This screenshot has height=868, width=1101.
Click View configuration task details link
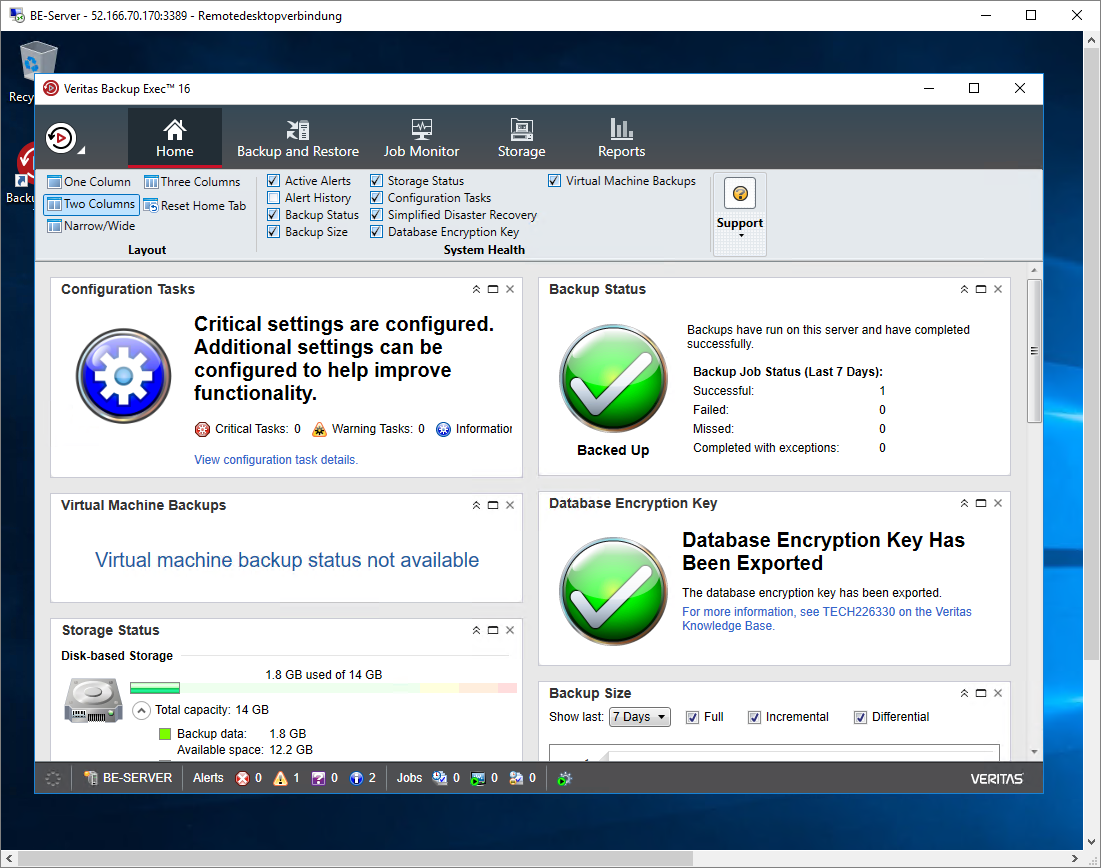point(275,460)
